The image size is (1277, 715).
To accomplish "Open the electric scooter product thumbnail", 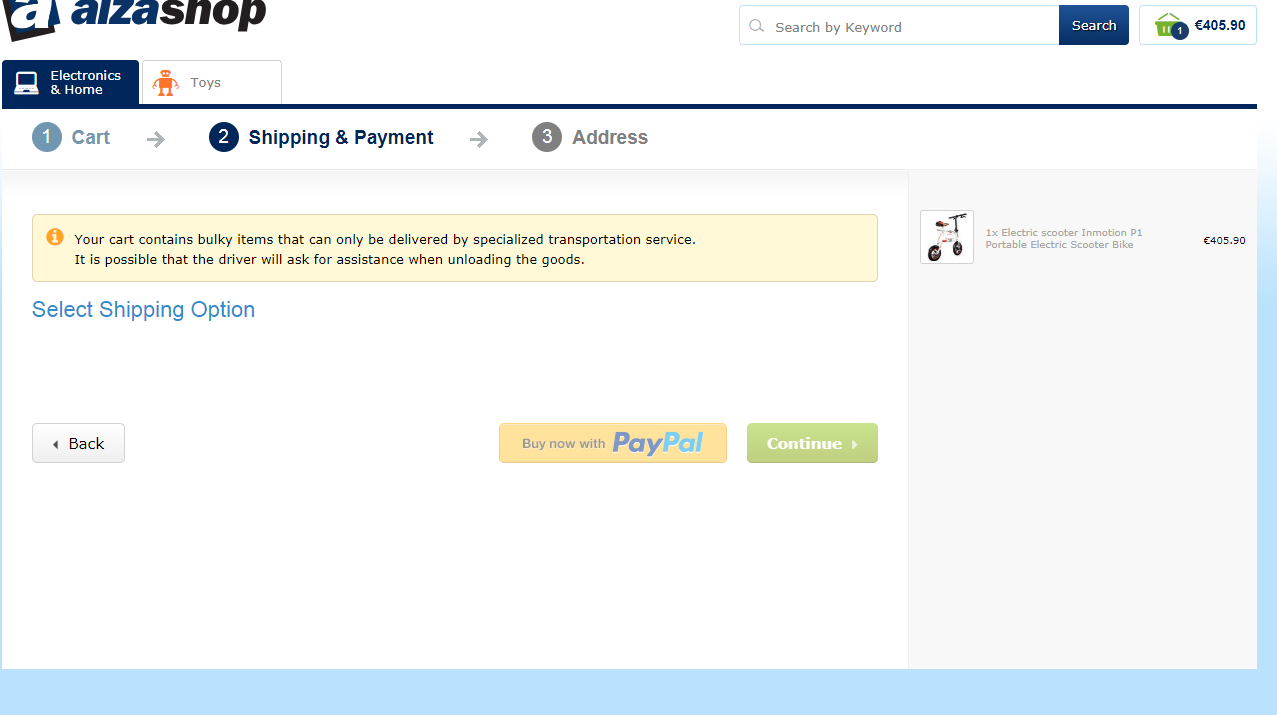I will tap(947, 237).
